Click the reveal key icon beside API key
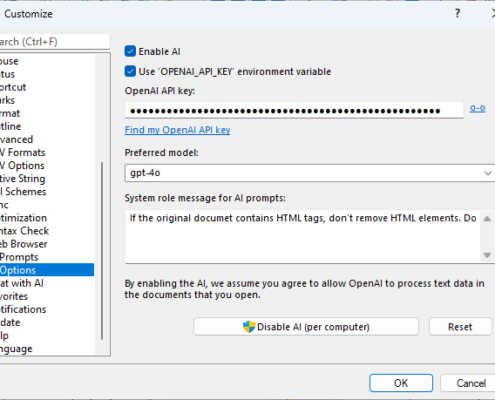 coord(477,109)
